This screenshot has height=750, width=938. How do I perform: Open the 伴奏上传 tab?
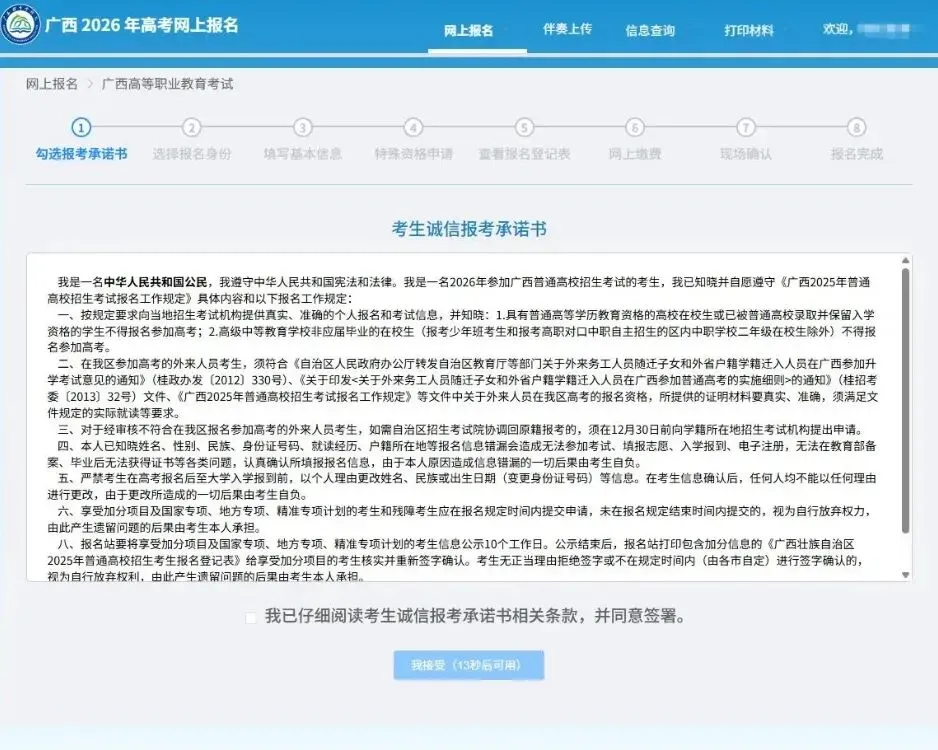pyautogui.click(x=567, y=29)
